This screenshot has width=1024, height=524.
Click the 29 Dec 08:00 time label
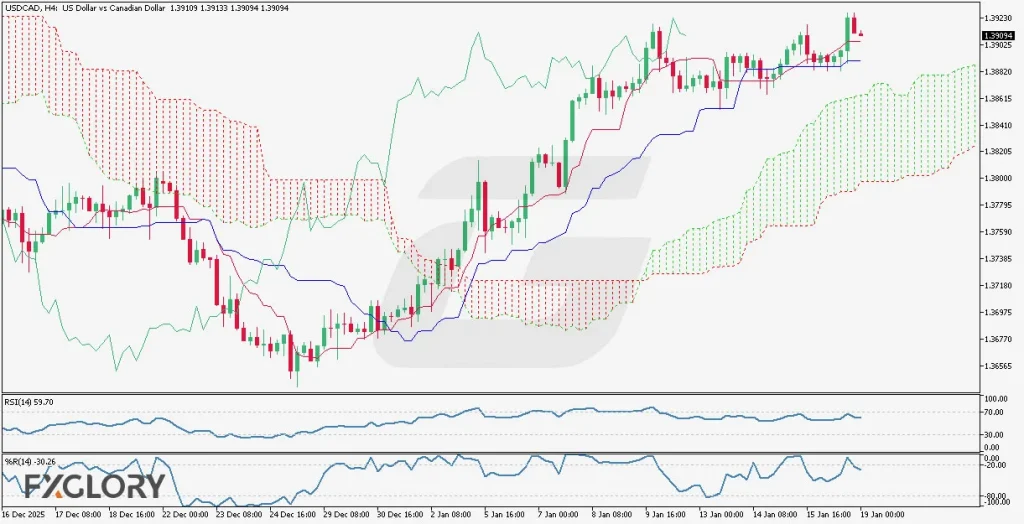pos(344,515)
